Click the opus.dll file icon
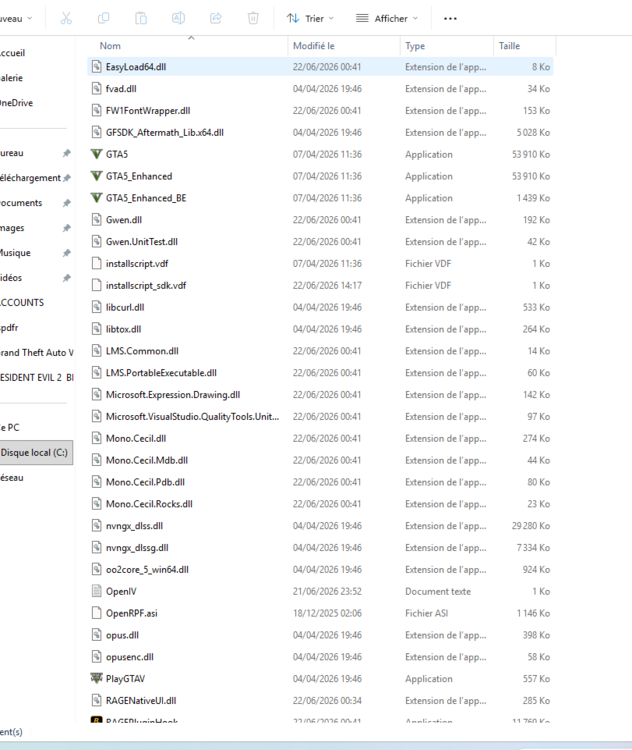 click(96, 635)
